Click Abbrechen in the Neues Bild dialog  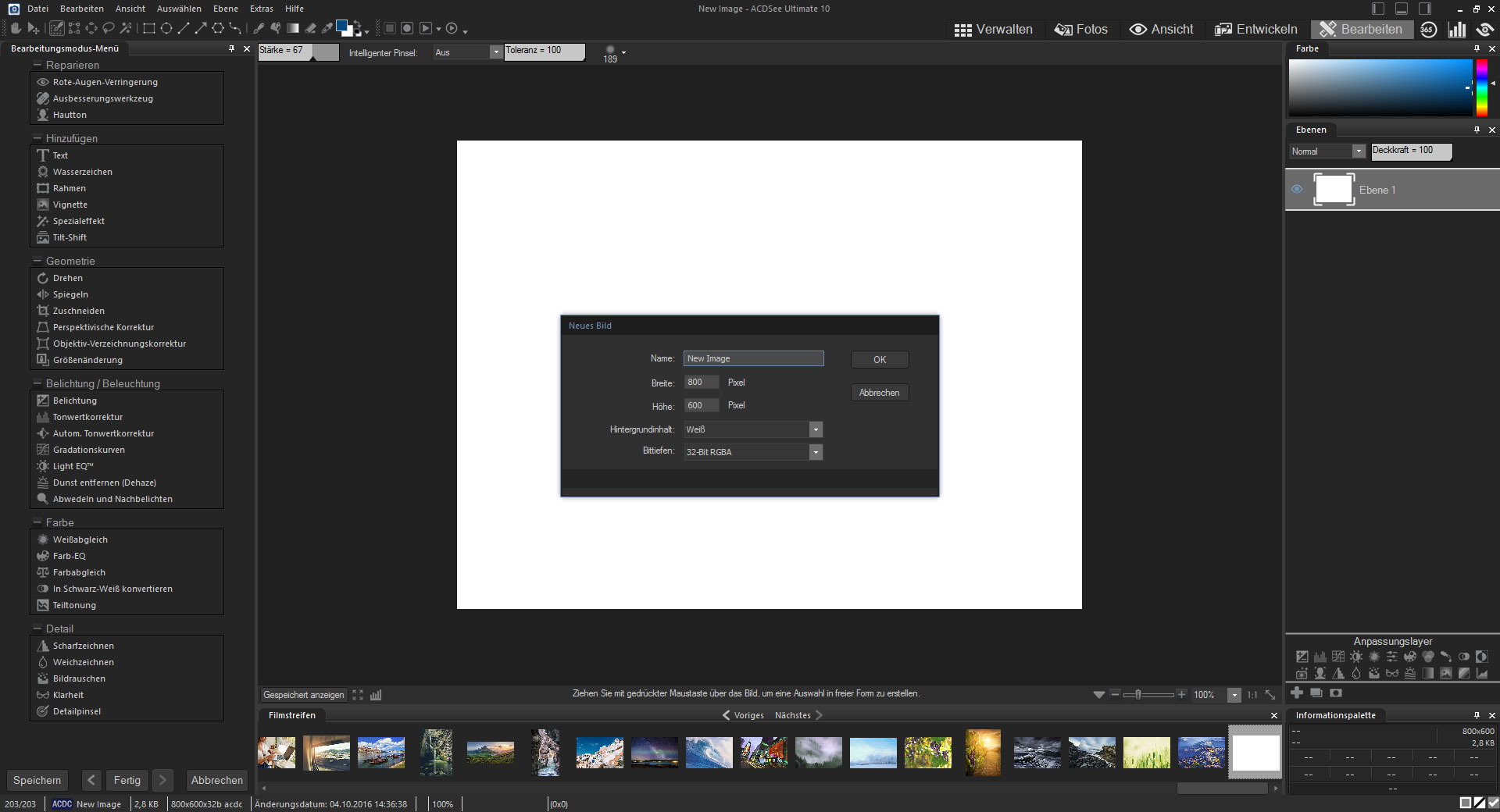pyautogui.click(x=880, y=393)
